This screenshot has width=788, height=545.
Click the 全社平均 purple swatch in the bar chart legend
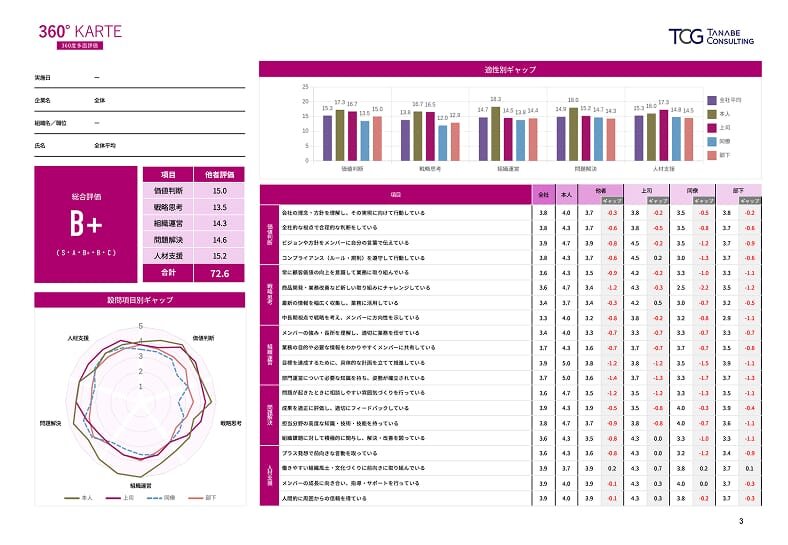point(712,100)
